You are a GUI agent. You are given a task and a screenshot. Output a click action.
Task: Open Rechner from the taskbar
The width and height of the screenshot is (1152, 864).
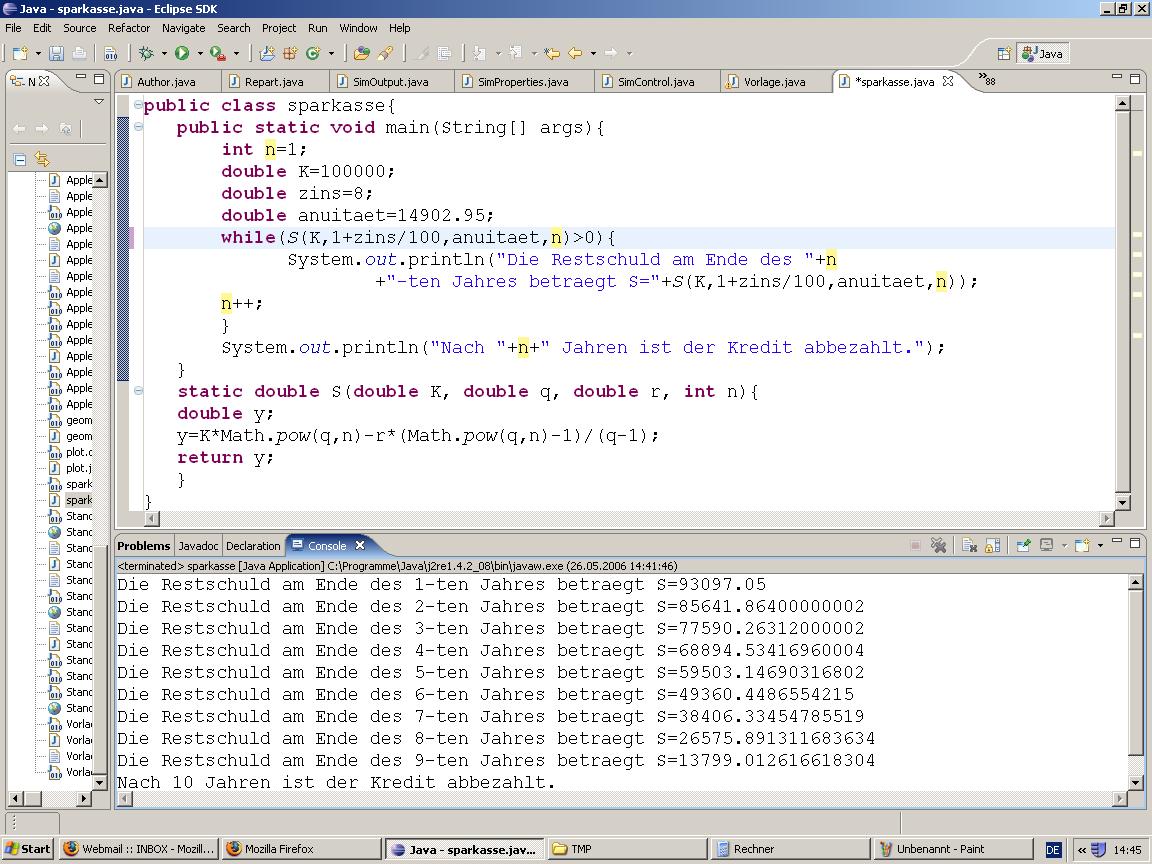753,849
